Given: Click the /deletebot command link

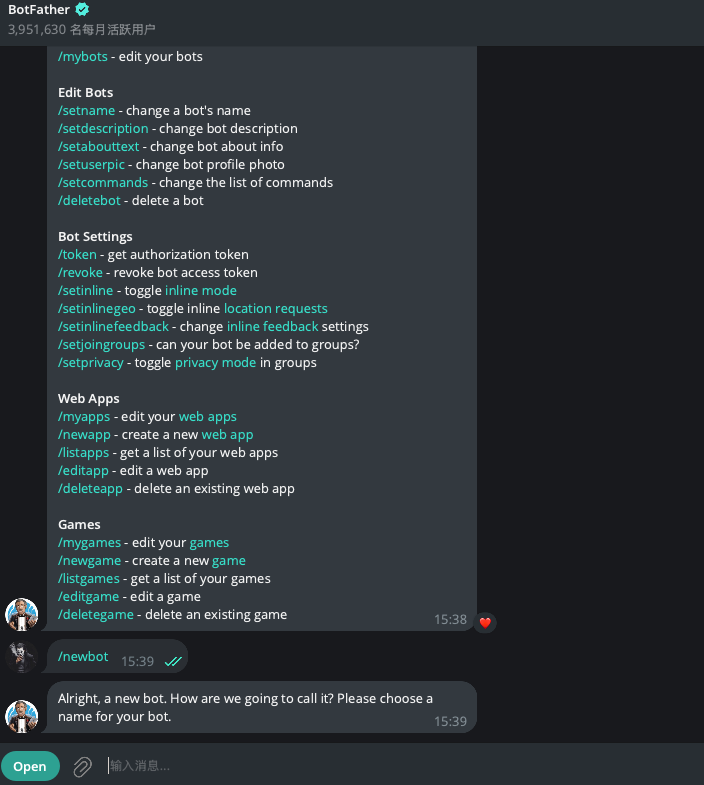Looking at the screenshot, I should 89,201.
